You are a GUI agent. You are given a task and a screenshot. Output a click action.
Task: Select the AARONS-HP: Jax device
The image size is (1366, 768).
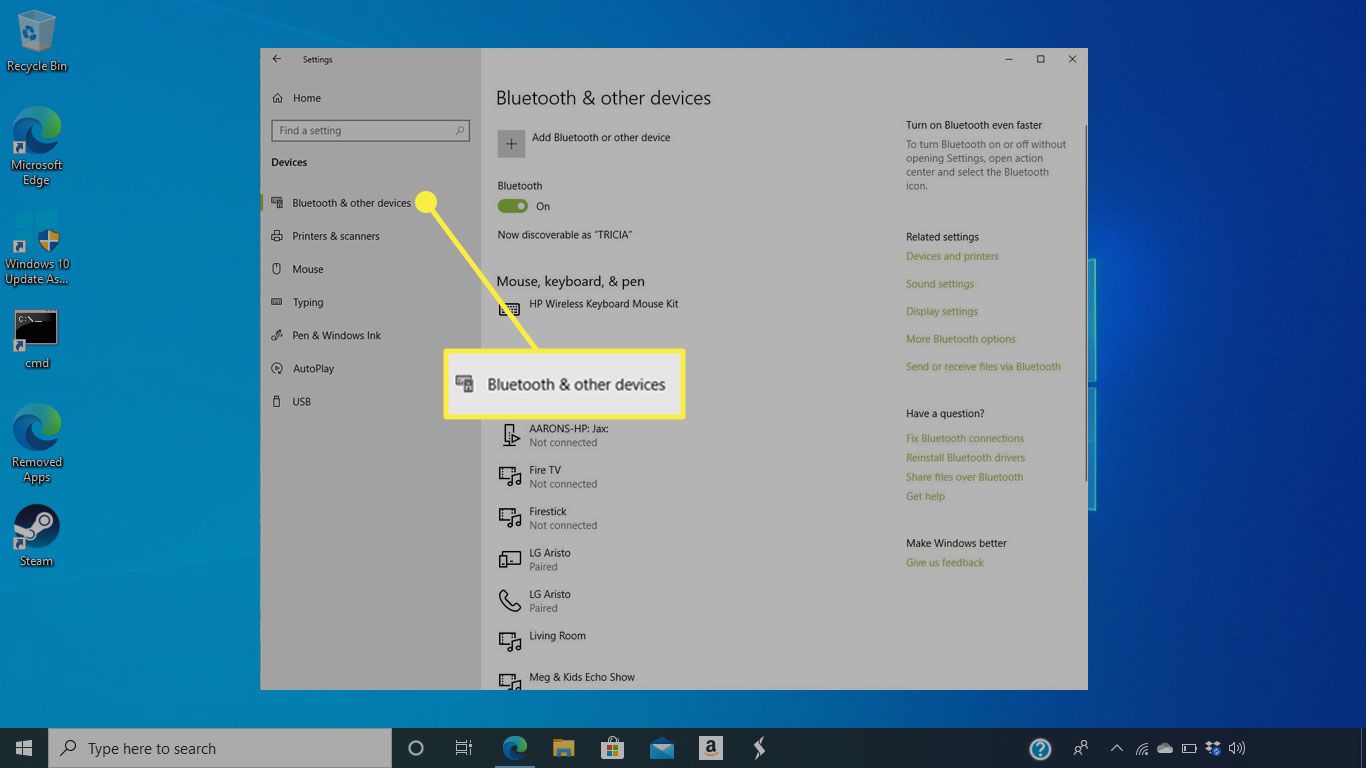point(554,435)
